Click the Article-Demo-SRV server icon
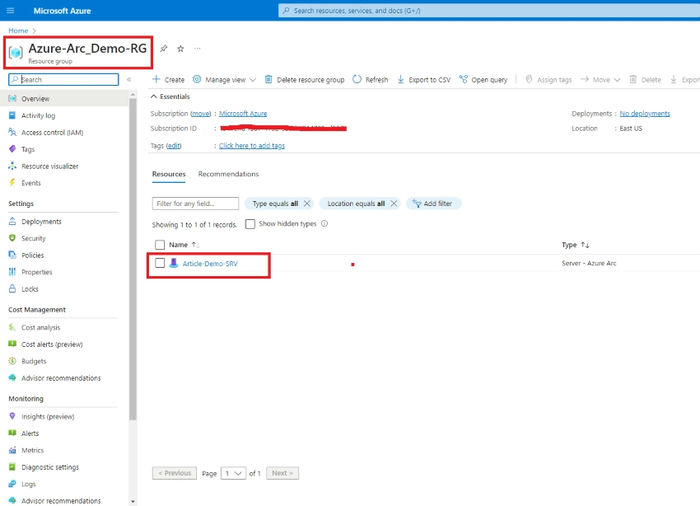Image resolution: width=700 pixels, height=506 pixels. click(x=174, y=263)
